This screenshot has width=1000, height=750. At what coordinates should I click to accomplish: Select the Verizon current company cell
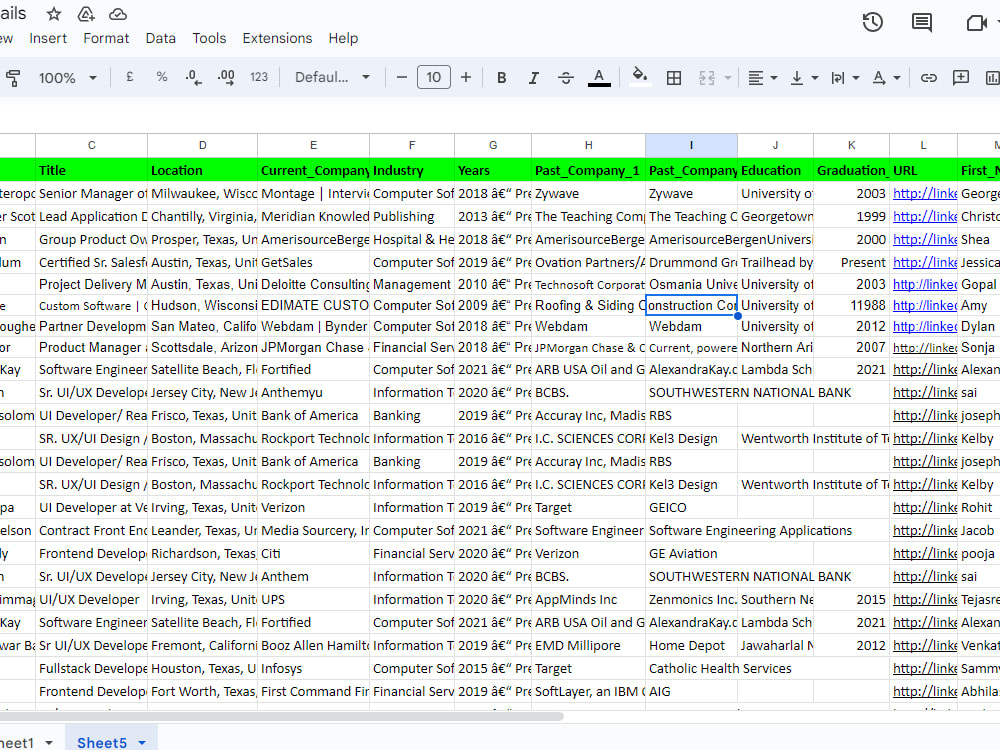pos(313,508)
